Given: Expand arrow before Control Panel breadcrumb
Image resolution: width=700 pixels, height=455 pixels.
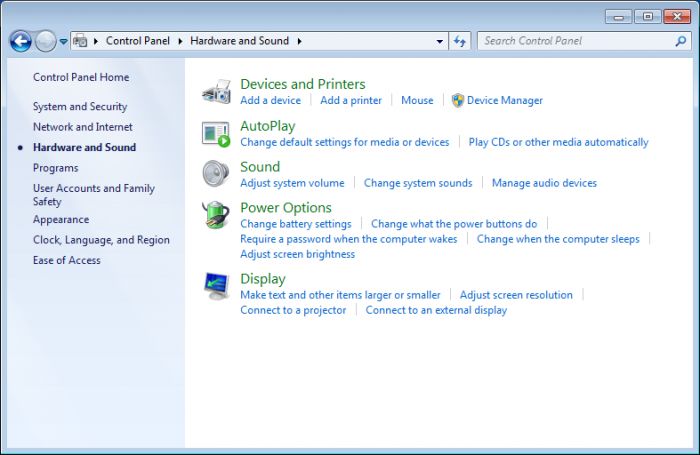Looking at the screenshot, I should click(96, 41).
